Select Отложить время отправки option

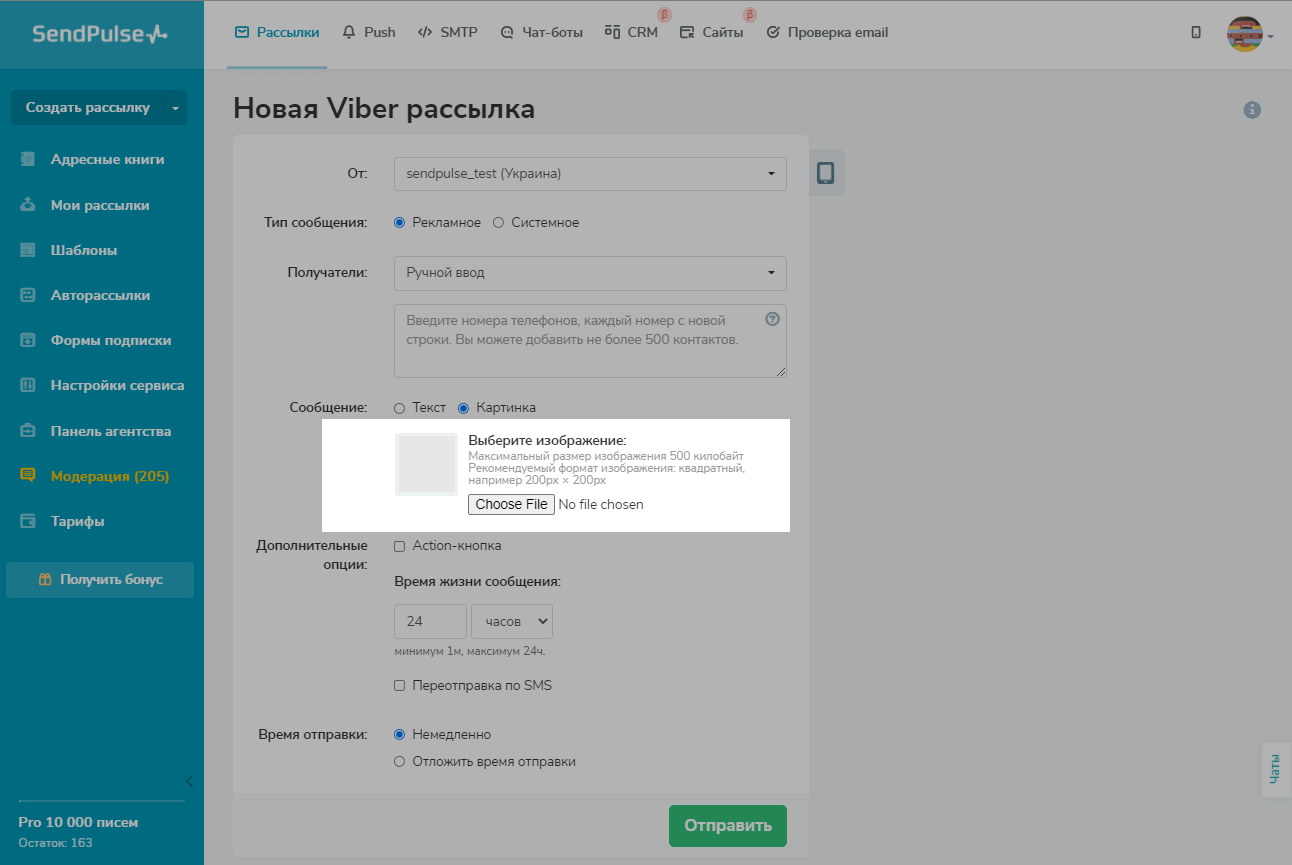(400, 762)
